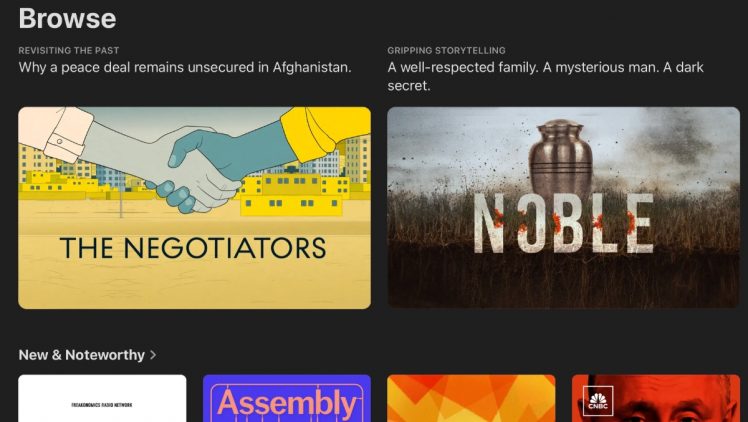
Task: Click the metal urn in the Noble artwork
Action: tap(561, 157)
